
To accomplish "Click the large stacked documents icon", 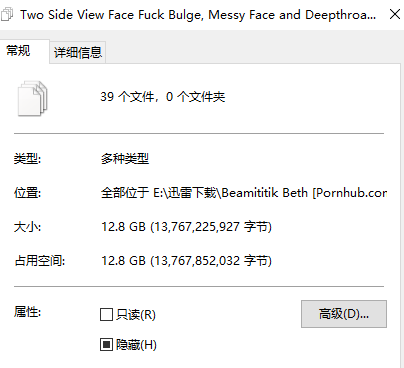I will point(32,98).
